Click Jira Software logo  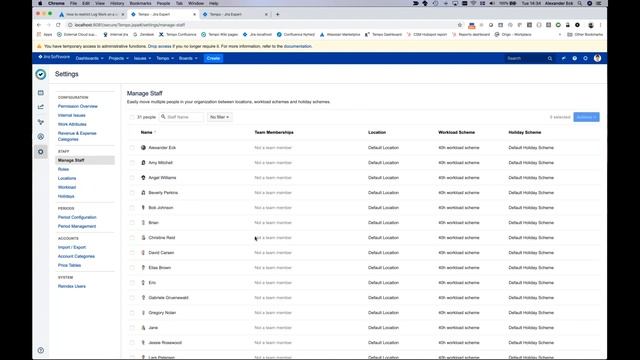54,57
